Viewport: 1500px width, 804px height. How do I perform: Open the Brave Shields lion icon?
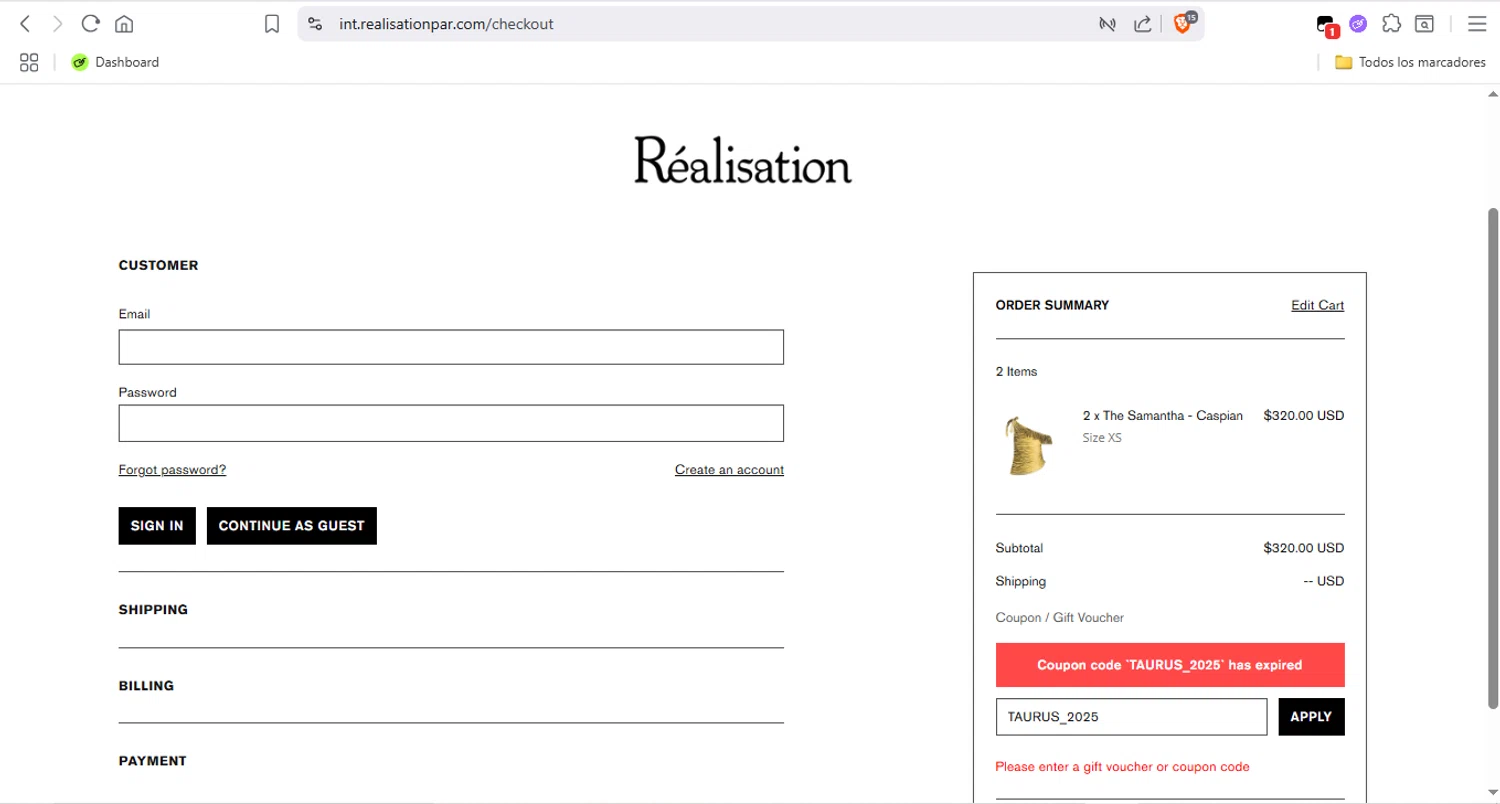click(x=1183, y=24)
